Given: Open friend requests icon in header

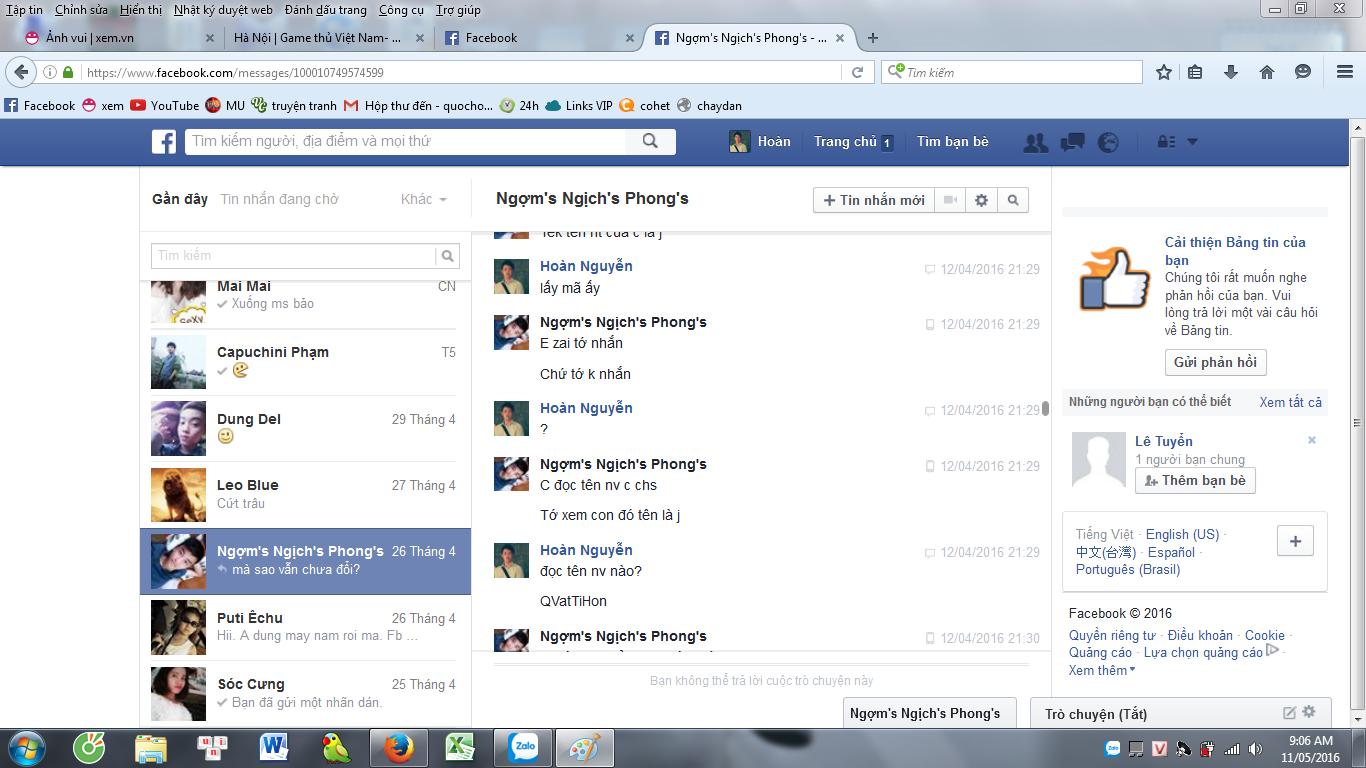Looking at the screenshot, I should pos(1036,143).
